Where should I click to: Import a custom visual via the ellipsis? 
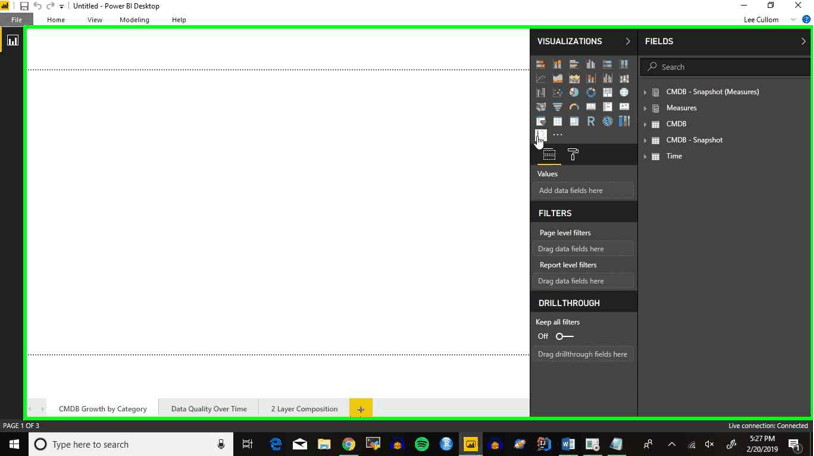pos(557,135)
